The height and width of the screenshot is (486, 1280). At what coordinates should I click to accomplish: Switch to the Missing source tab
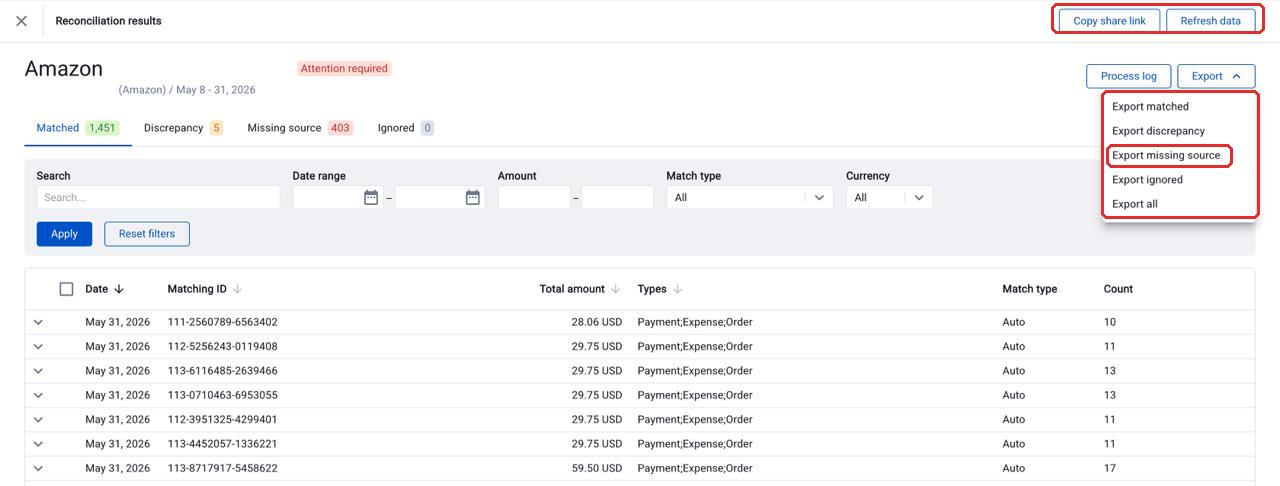[x=300, y=128]
